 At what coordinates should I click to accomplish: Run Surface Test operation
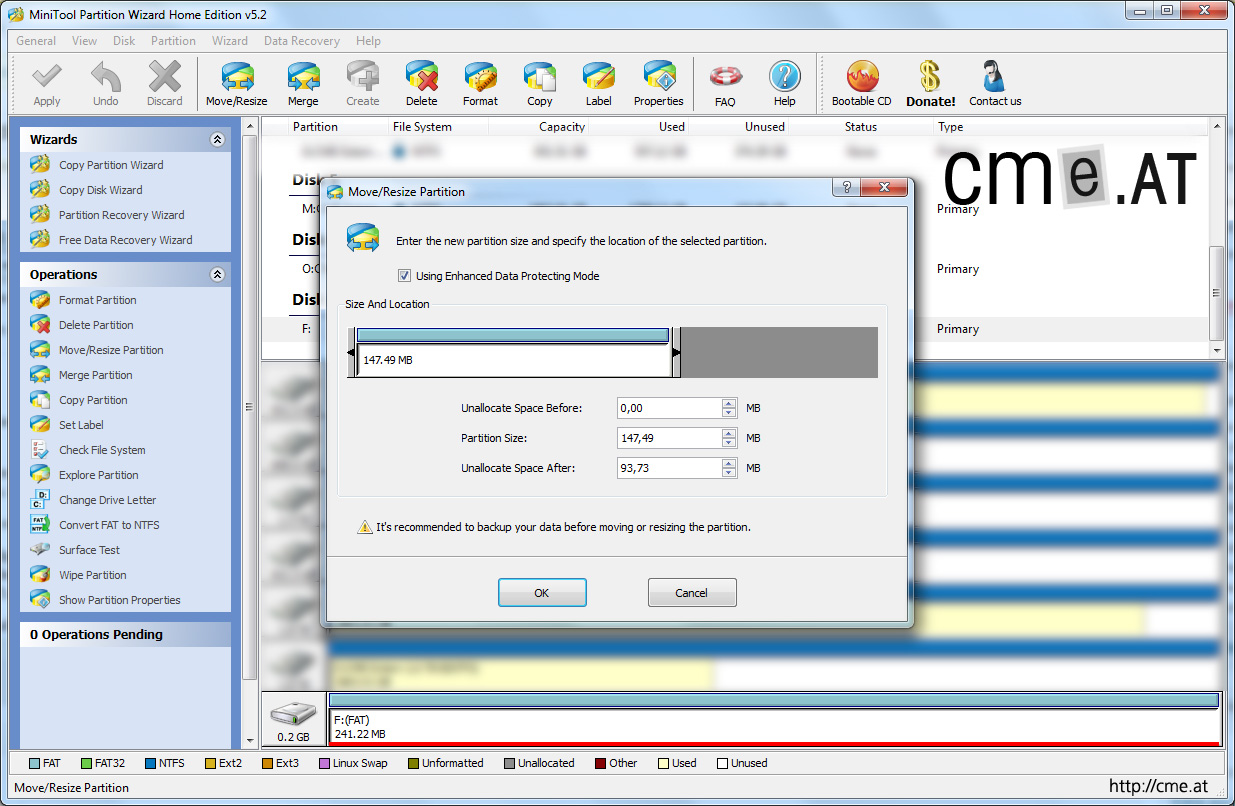pyautogui.click(x=89, y=550)
